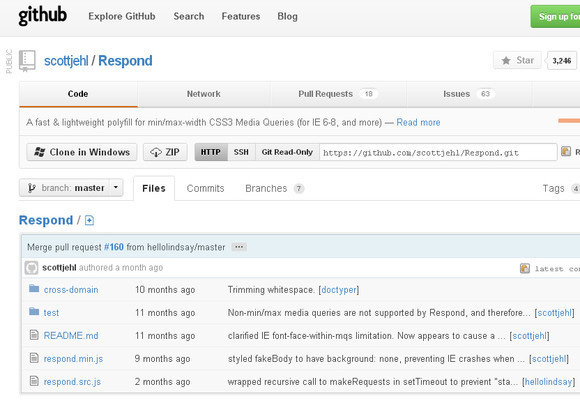Screen dimensions: 580x403
Task: Open the branch master dropdown
Action: 71,188
